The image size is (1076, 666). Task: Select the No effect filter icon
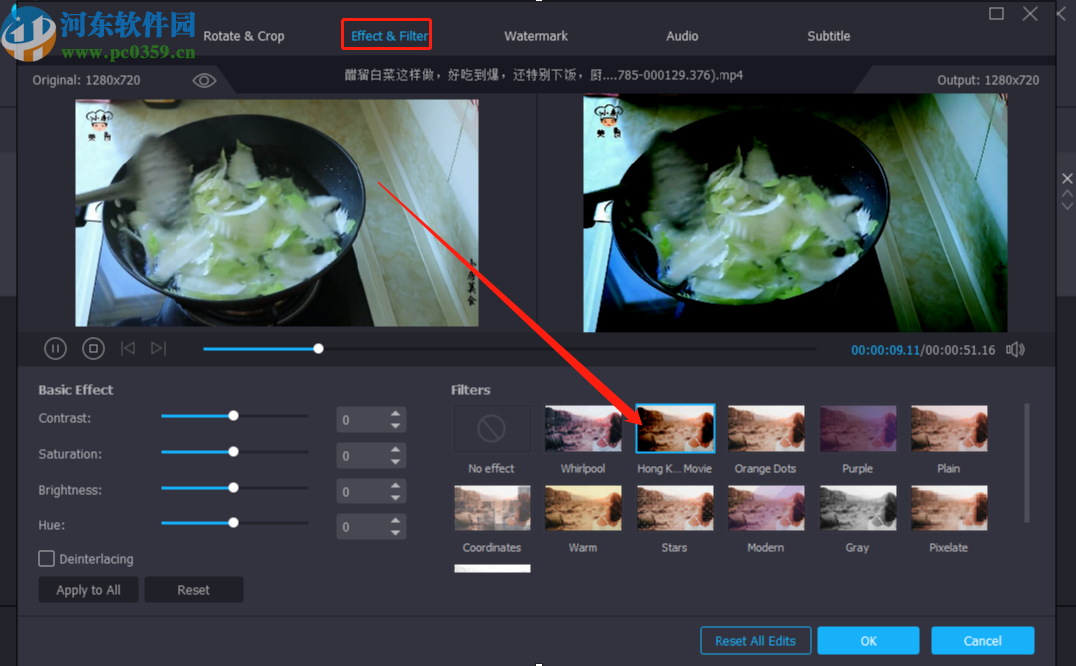pos(491,427)
